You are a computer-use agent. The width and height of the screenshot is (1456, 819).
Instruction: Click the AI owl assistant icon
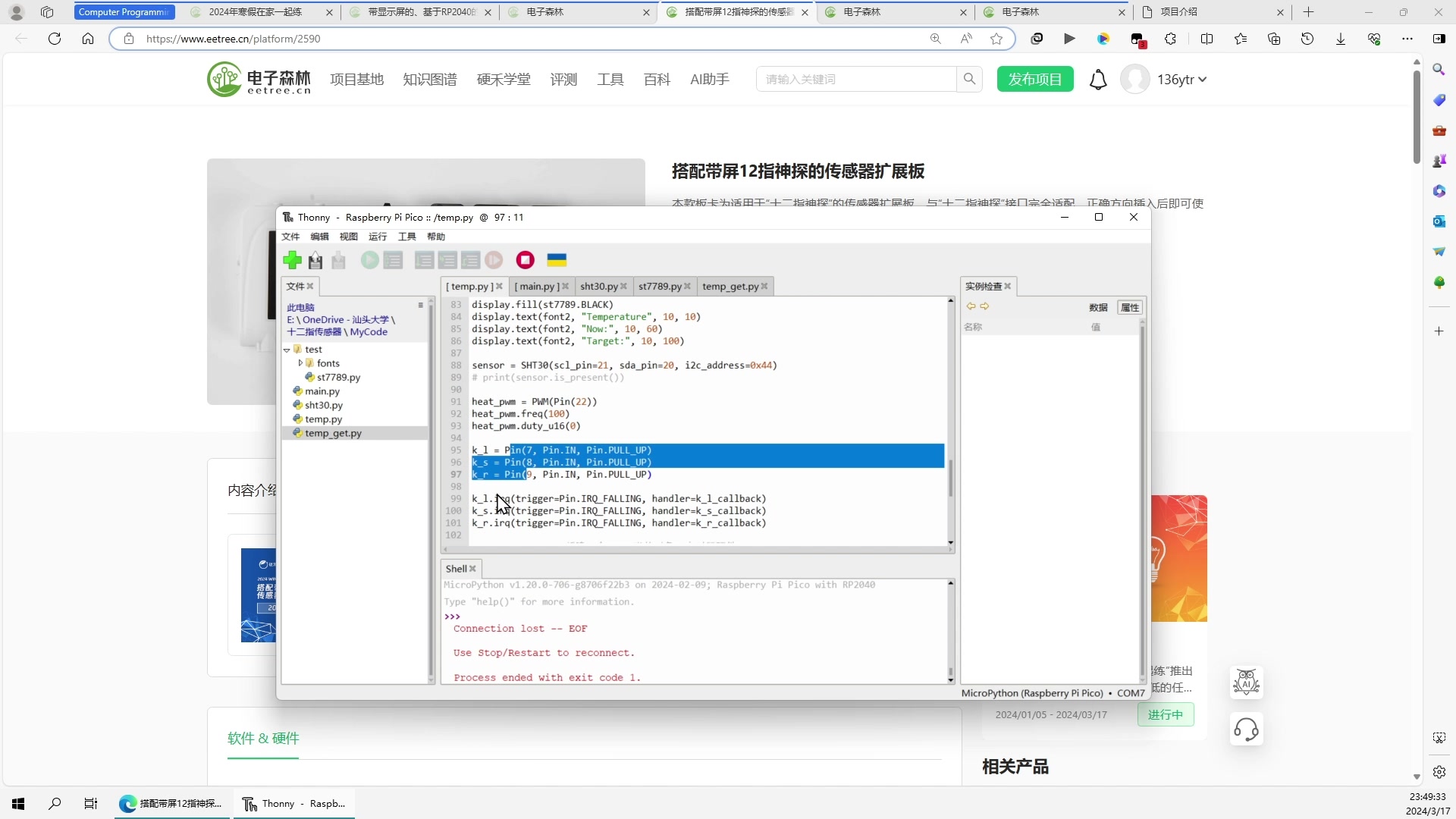pos(1246,682)
